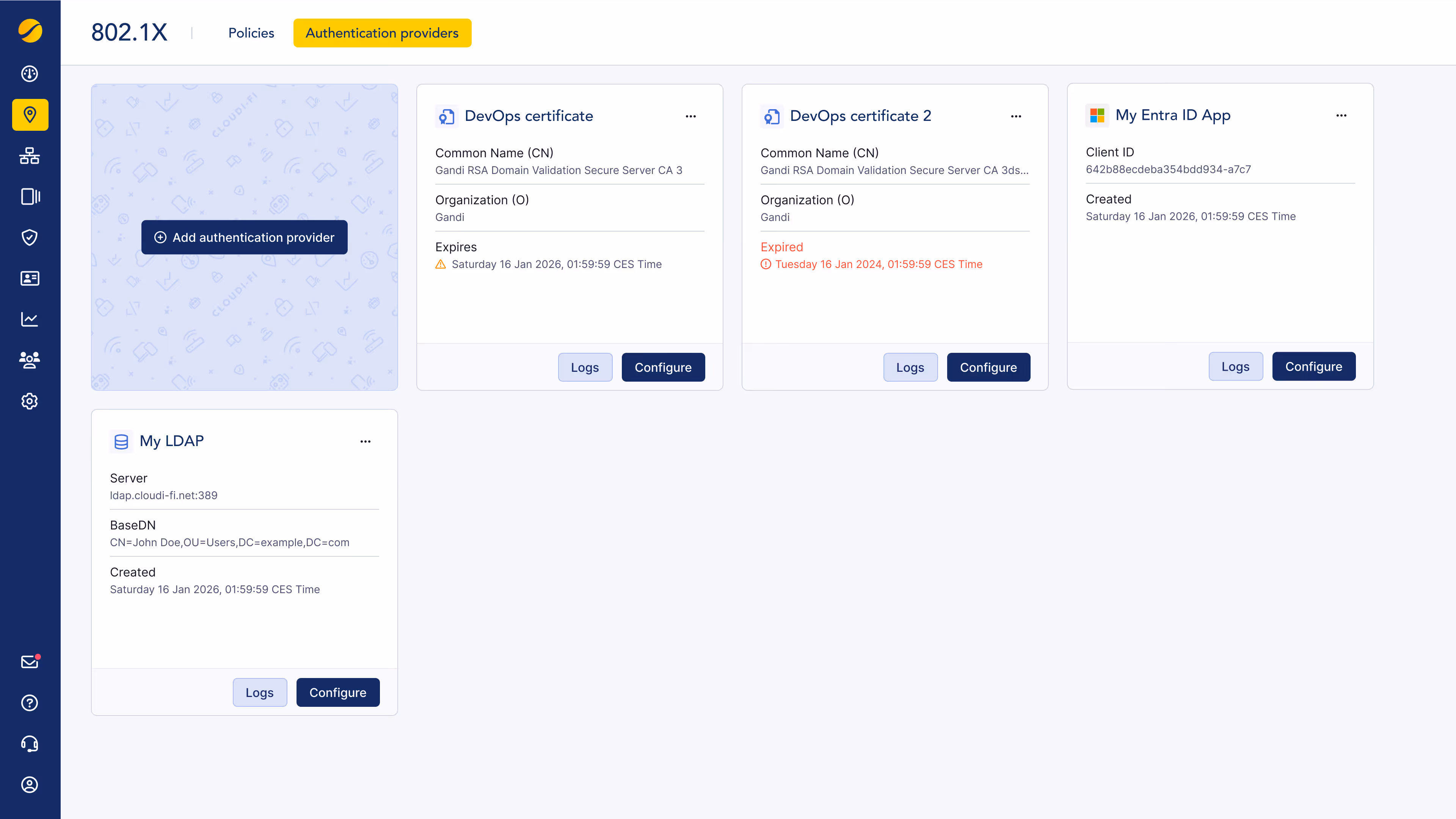Open Logs for DevOps certificate 2

click(910, 367)
